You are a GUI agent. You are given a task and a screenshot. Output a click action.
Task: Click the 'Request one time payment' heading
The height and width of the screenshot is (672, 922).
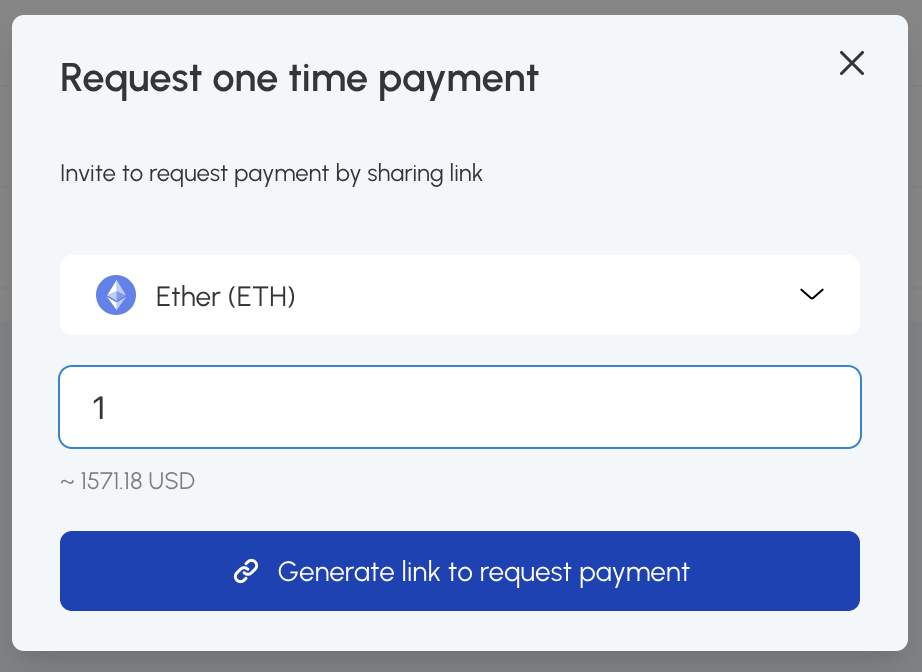click(x=299, y=78)
